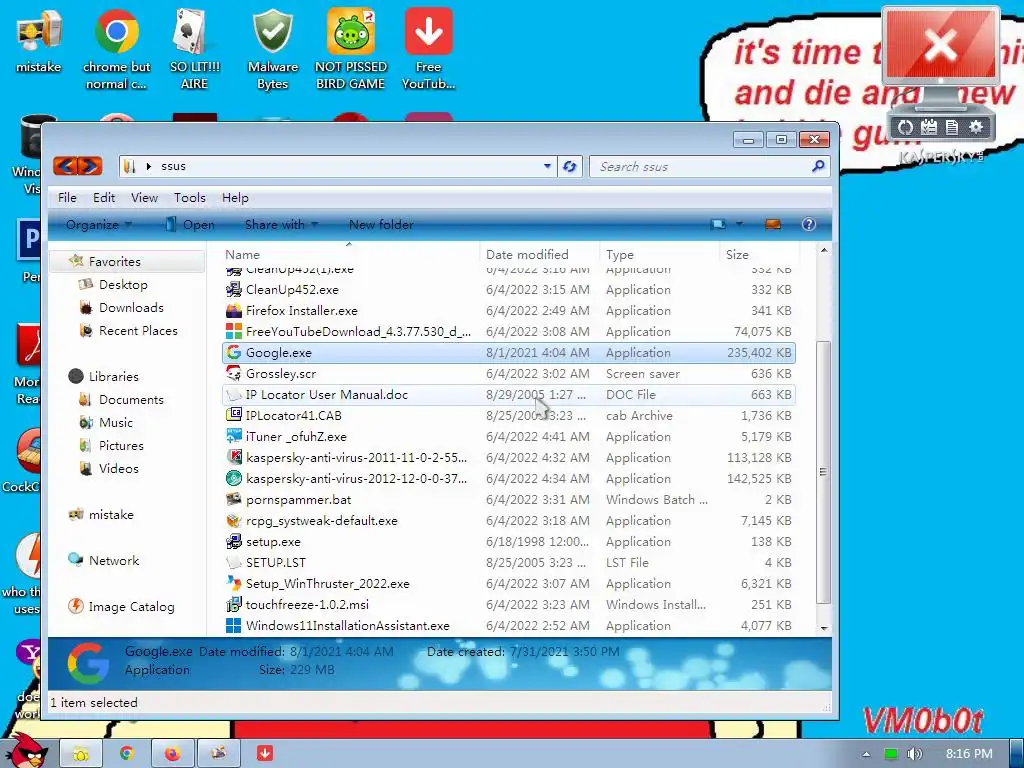Open the File menu
Image resolution: width=1024 pixels, height=768 pixels.
tap(67, 198)
